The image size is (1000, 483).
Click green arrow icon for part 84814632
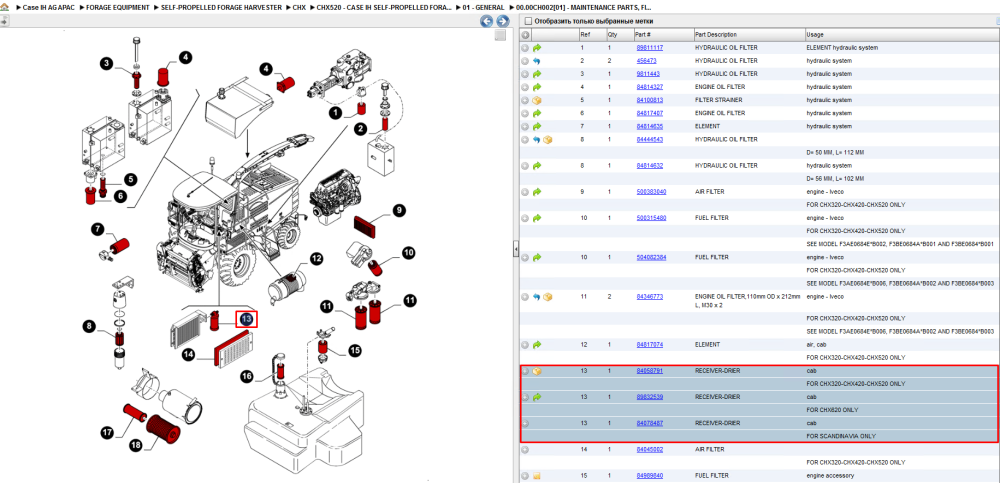tap(537, 165)
